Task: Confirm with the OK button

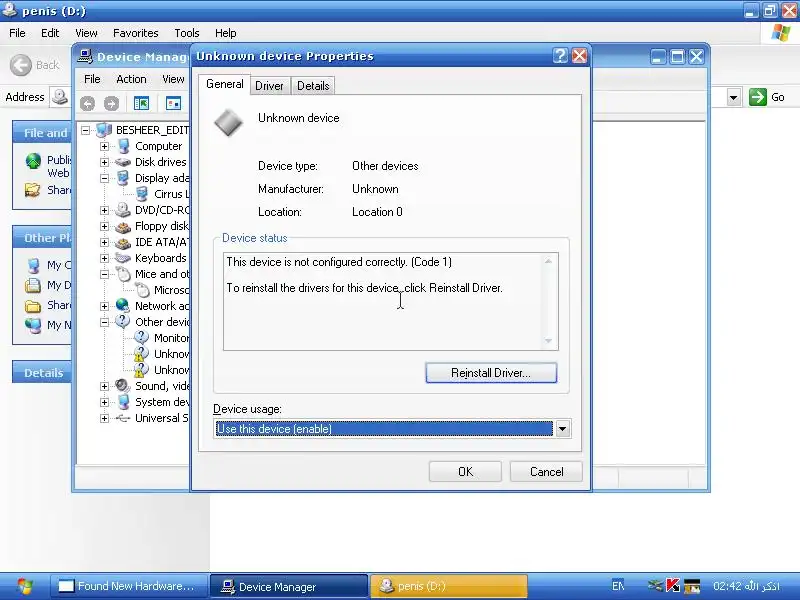Action: 465,471
